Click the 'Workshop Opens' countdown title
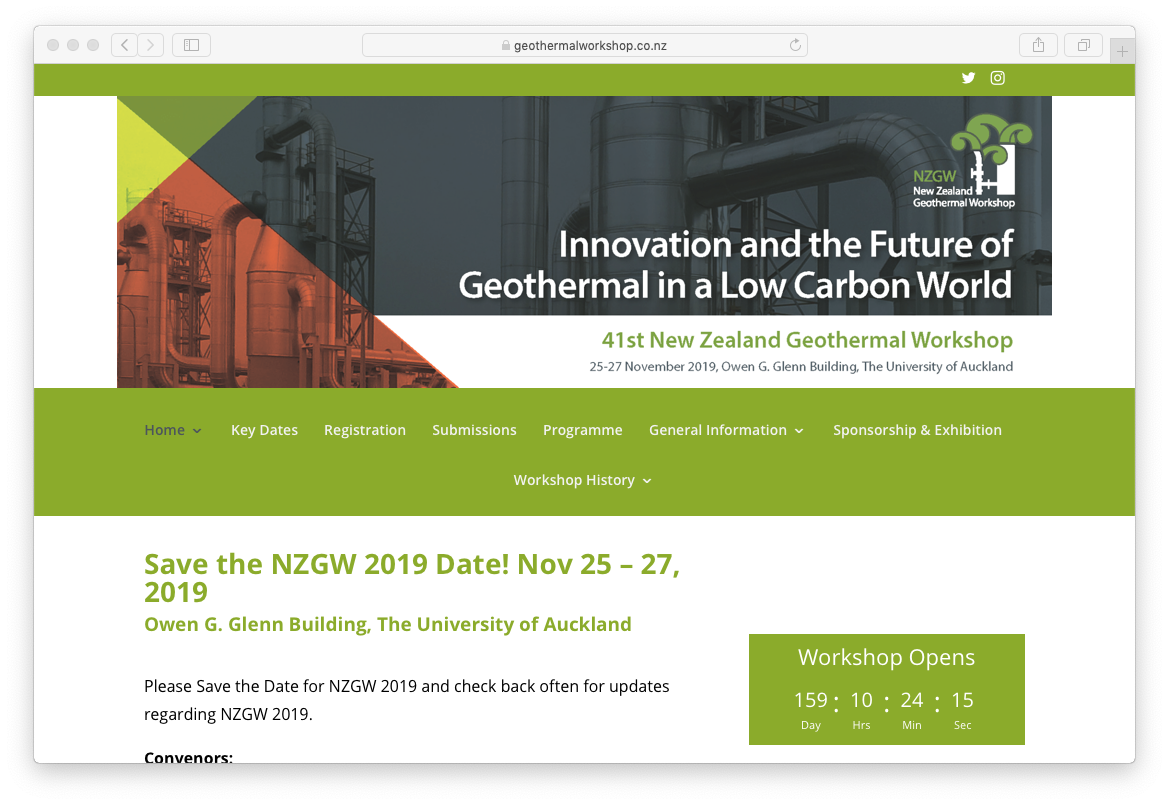 tap(886, 657)
